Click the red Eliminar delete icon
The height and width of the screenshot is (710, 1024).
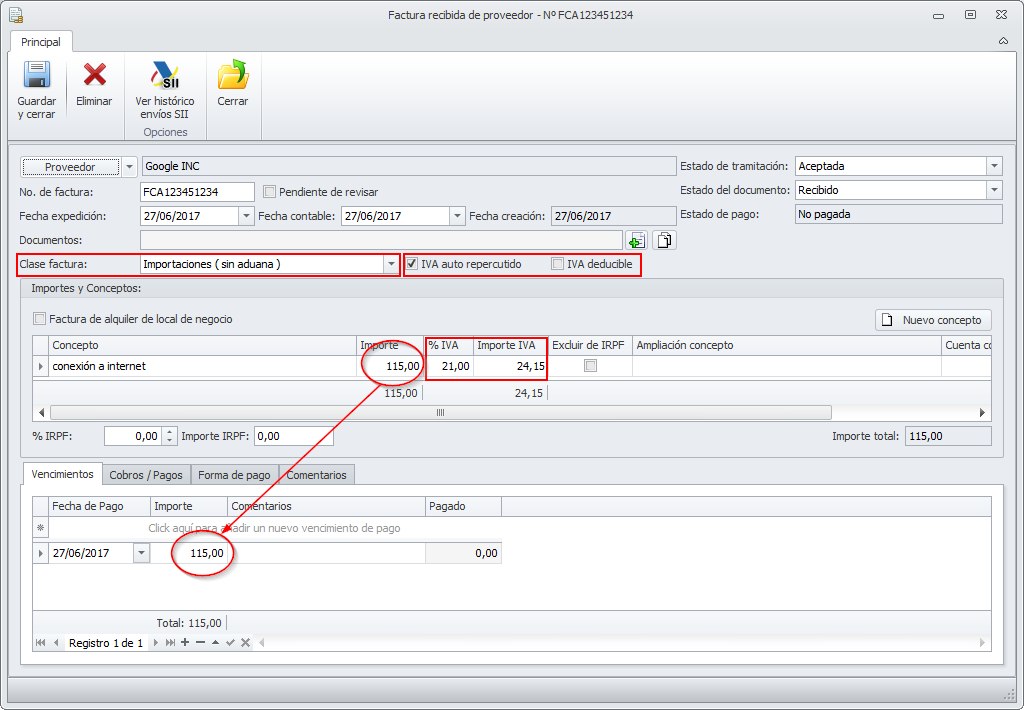coord(94,76)
